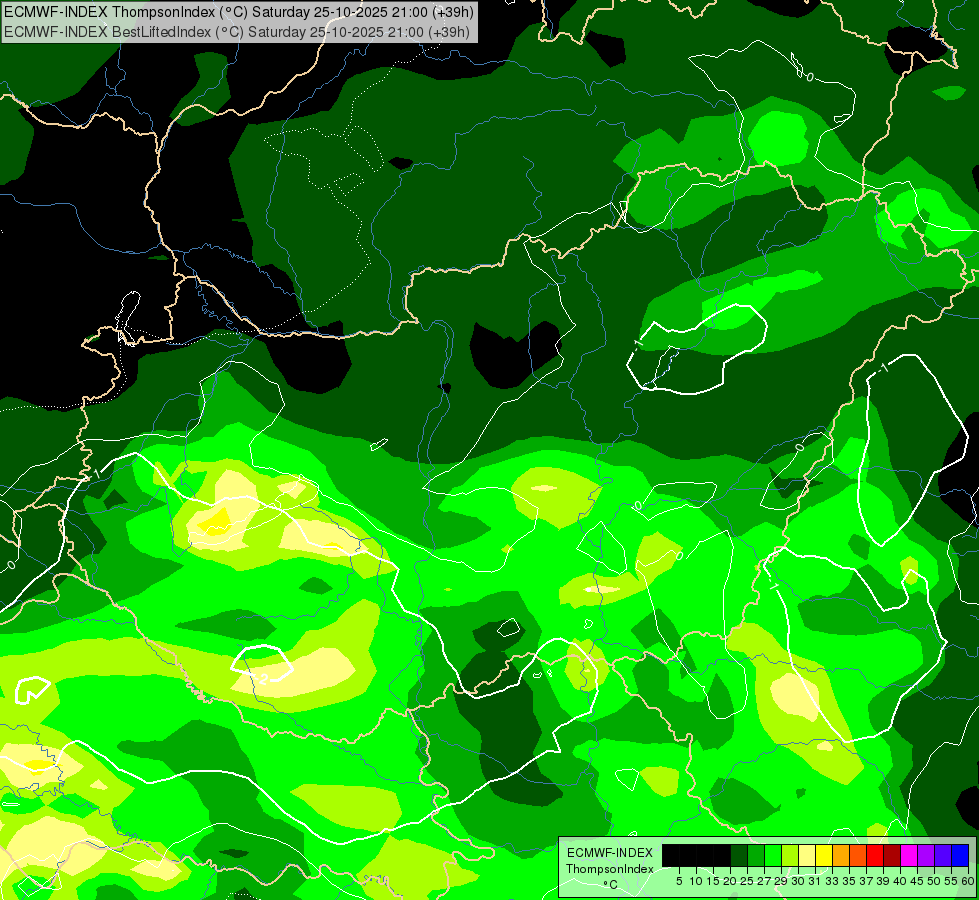Click the blue 55–60 legend swatch
This screenshot has height=900, width=979.
pyautogui.click(x=960, y=855)
